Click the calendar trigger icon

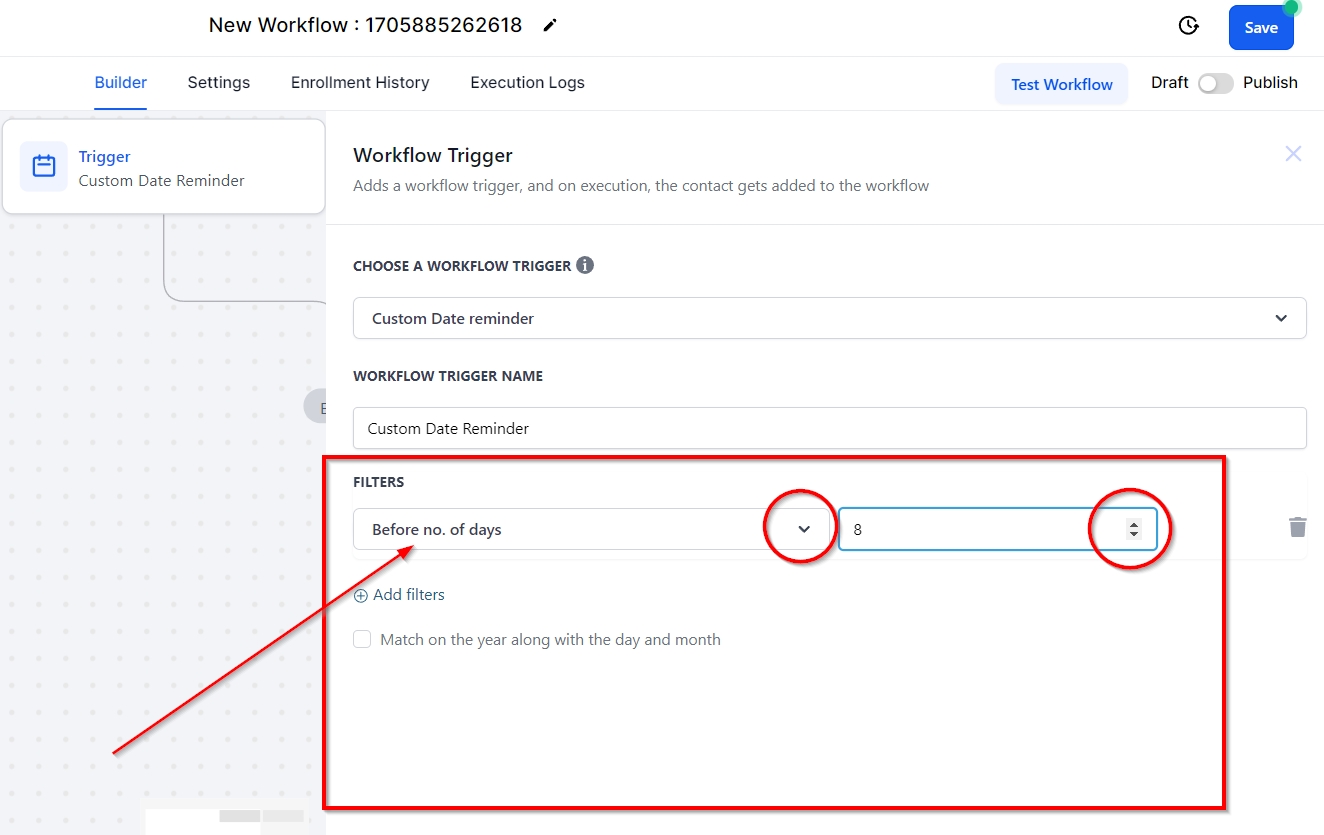(44, 166)
